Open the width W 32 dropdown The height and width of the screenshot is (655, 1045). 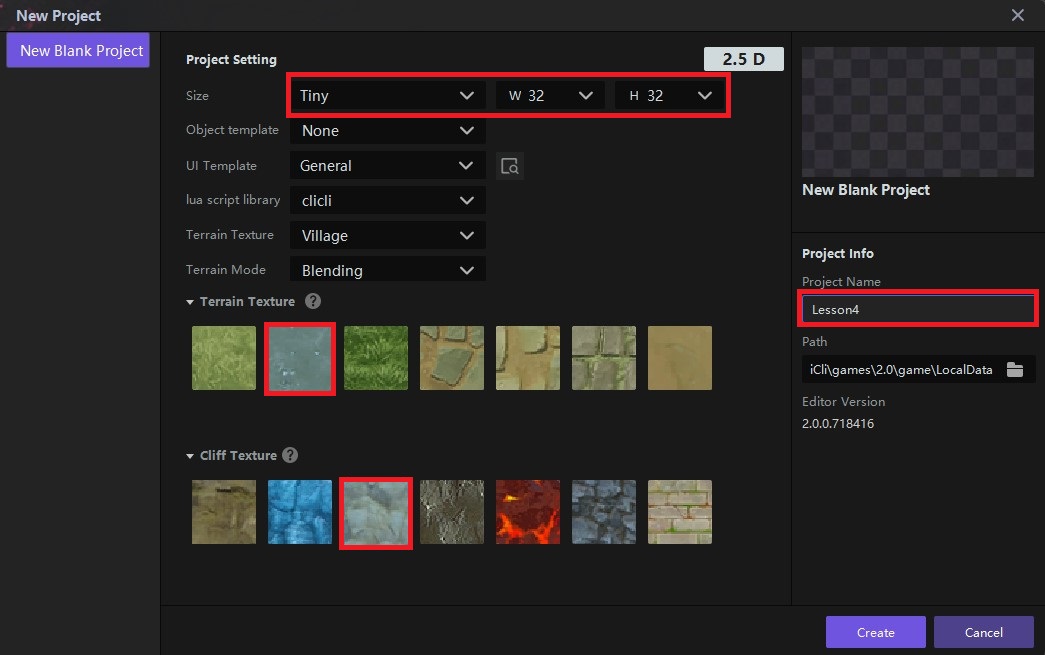coord(550,96)
